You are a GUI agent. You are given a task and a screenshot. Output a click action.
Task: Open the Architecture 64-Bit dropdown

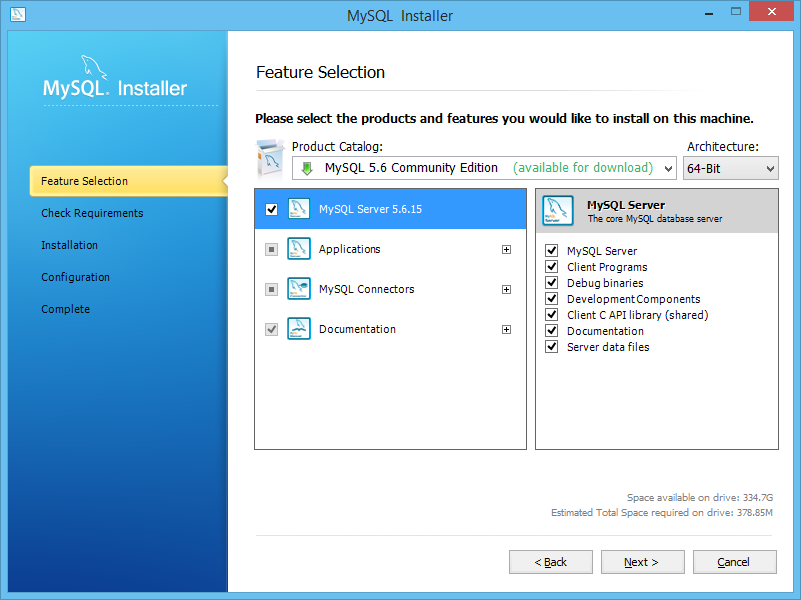pyautogui.click(x=731, y=168)
